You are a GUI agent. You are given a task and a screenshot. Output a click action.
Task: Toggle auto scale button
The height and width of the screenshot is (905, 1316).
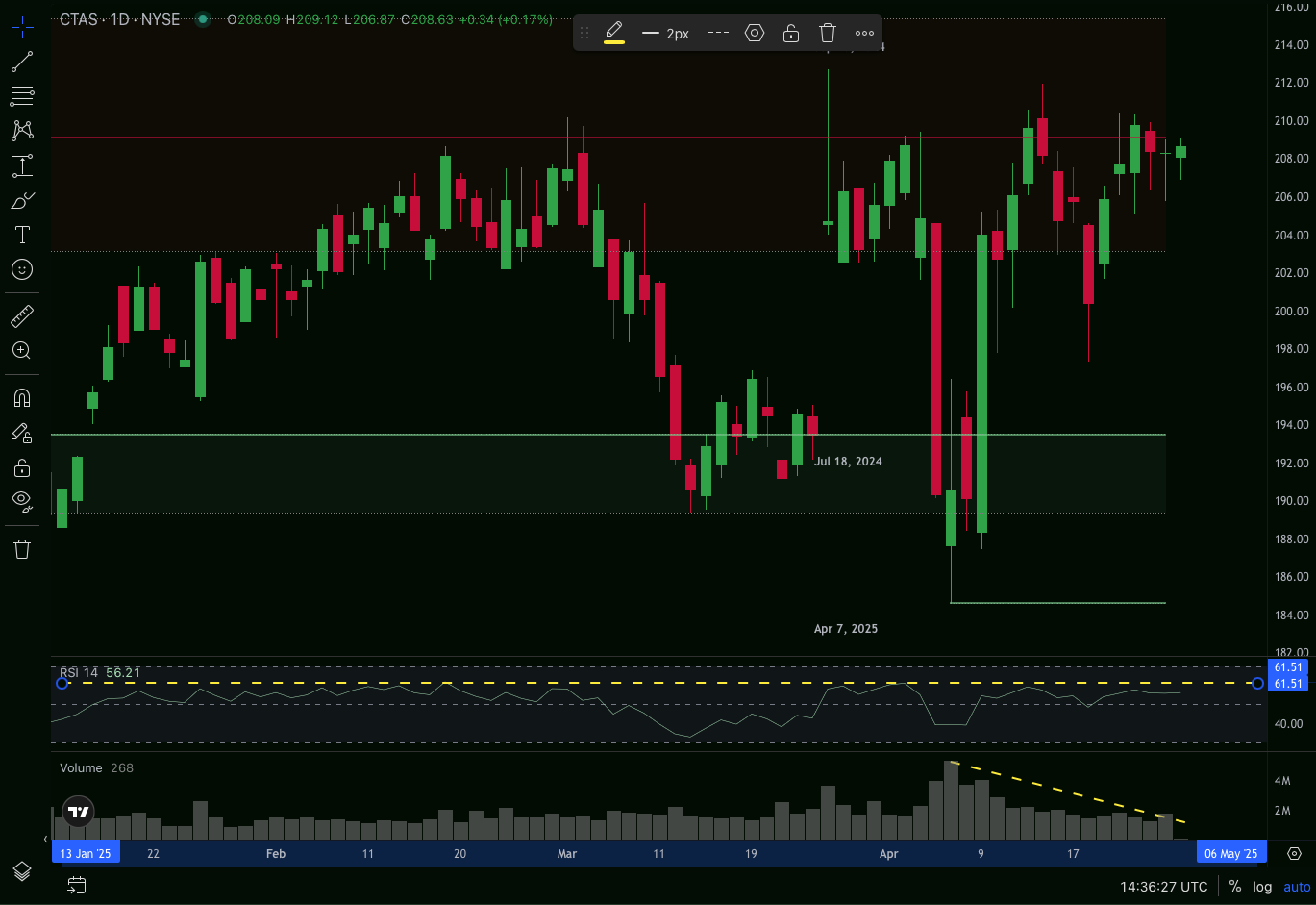[1297, 886]
